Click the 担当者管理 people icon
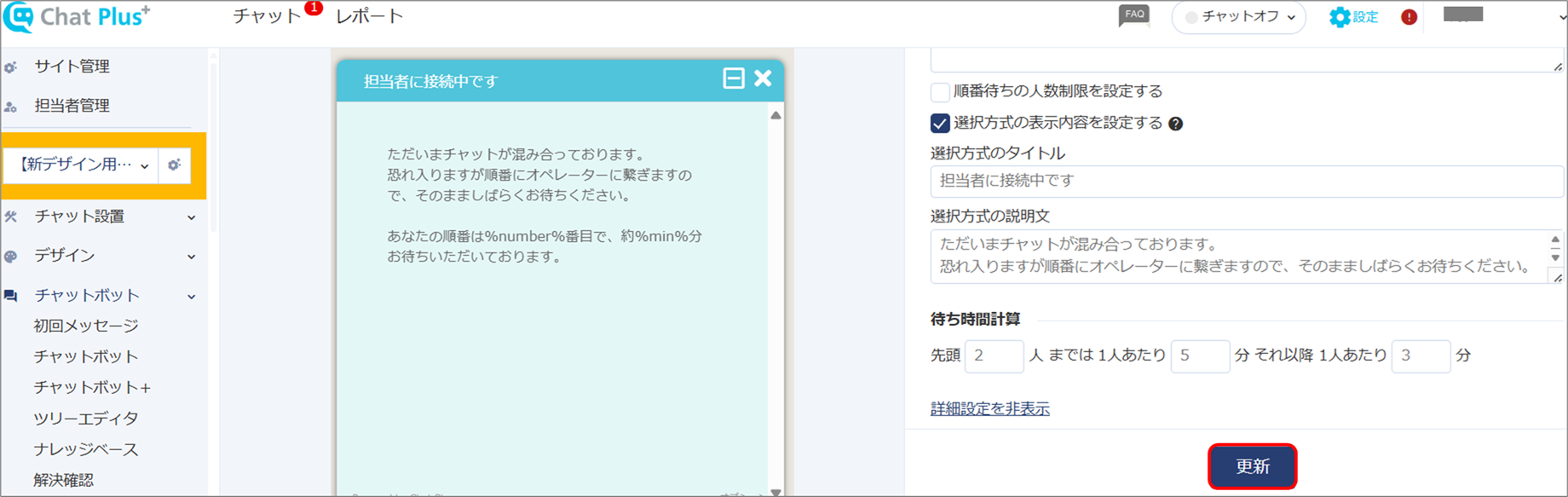 coord(10,107)
